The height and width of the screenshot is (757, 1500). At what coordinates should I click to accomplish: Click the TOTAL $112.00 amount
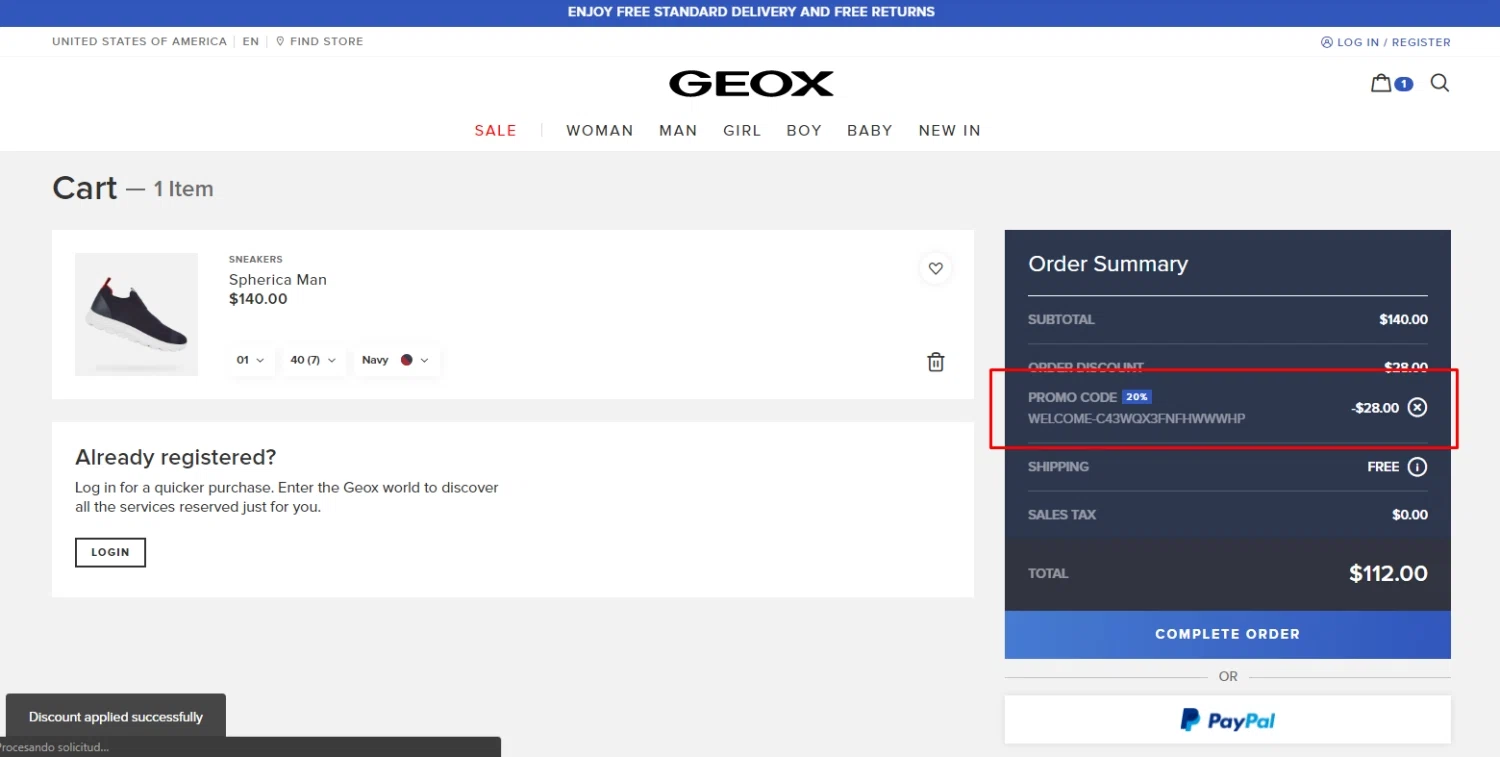click(x=1388, y=573)
